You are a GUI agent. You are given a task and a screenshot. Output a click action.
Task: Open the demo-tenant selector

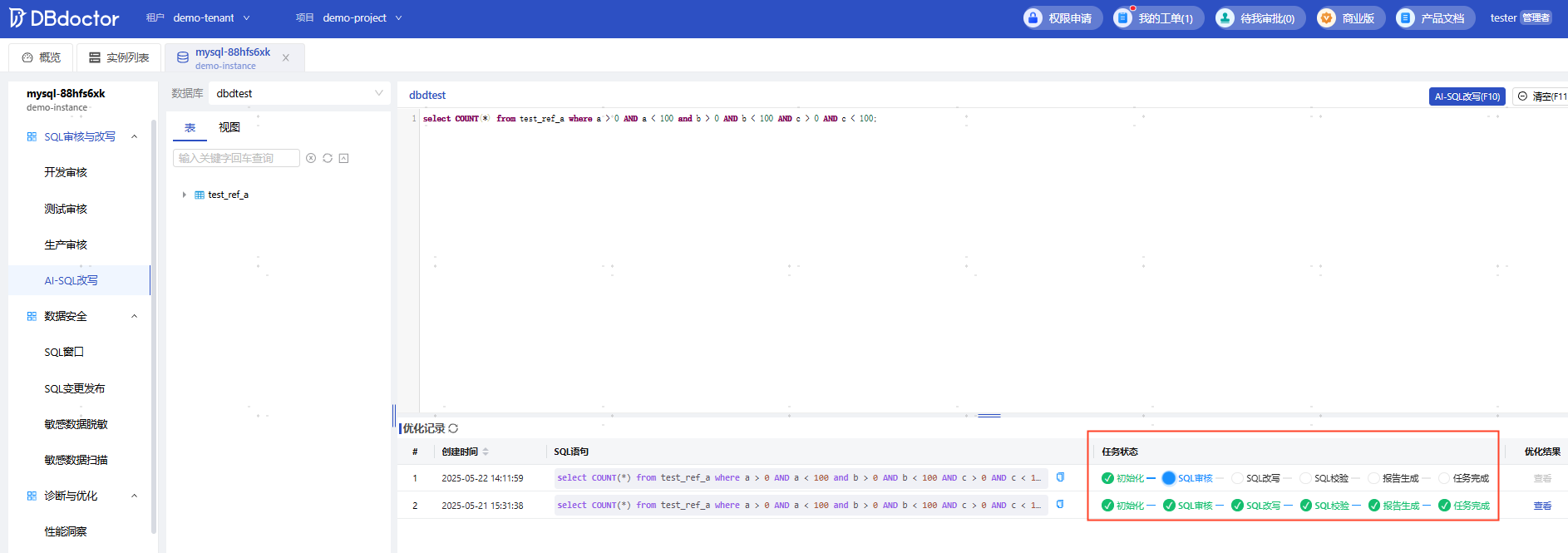[x=211, y=18]
